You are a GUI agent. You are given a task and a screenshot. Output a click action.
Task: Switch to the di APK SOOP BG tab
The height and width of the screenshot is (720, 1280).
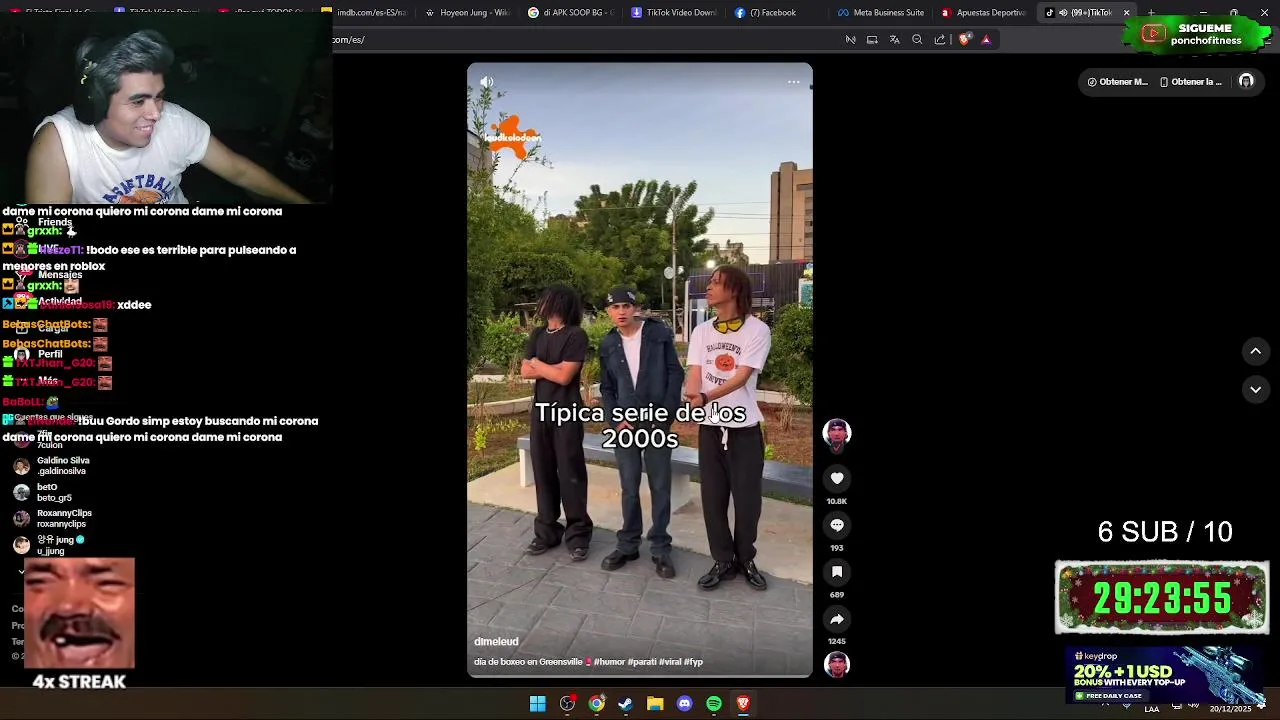click(x=570, y=13)
